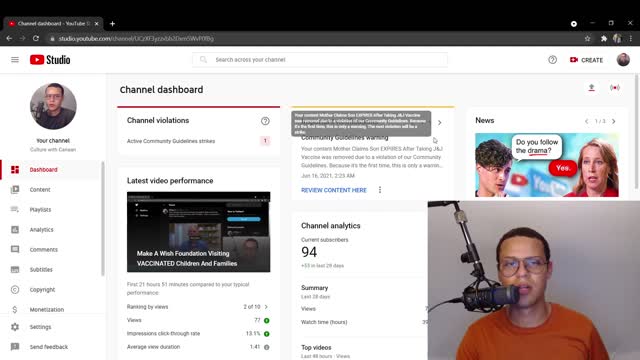Click the Chrome profile avatar icon
Screen dimensions: 640x360
coord(617,38)
